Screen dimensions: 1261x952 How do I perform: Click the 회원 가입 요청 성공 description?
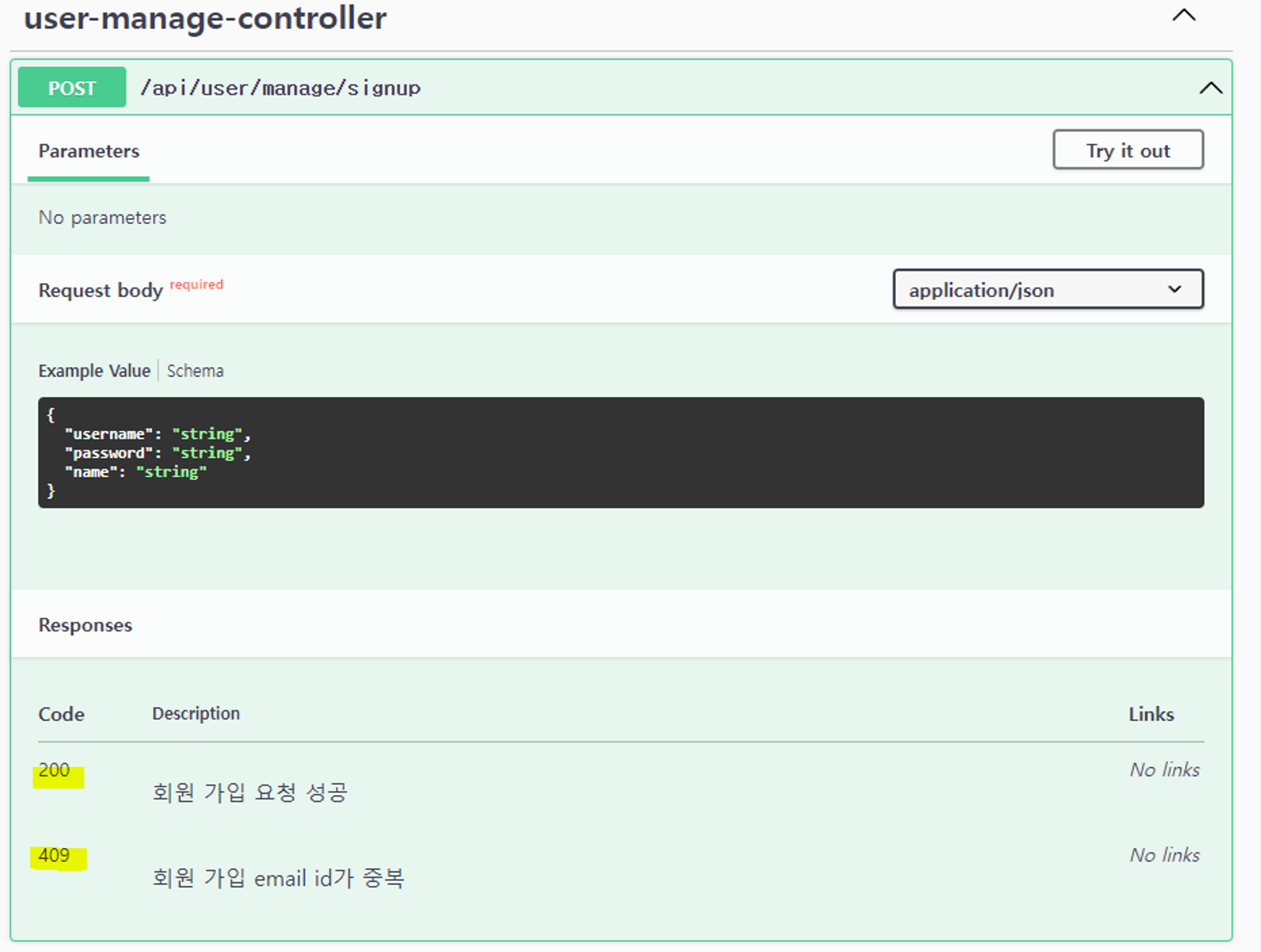click(x=250, y=792)
